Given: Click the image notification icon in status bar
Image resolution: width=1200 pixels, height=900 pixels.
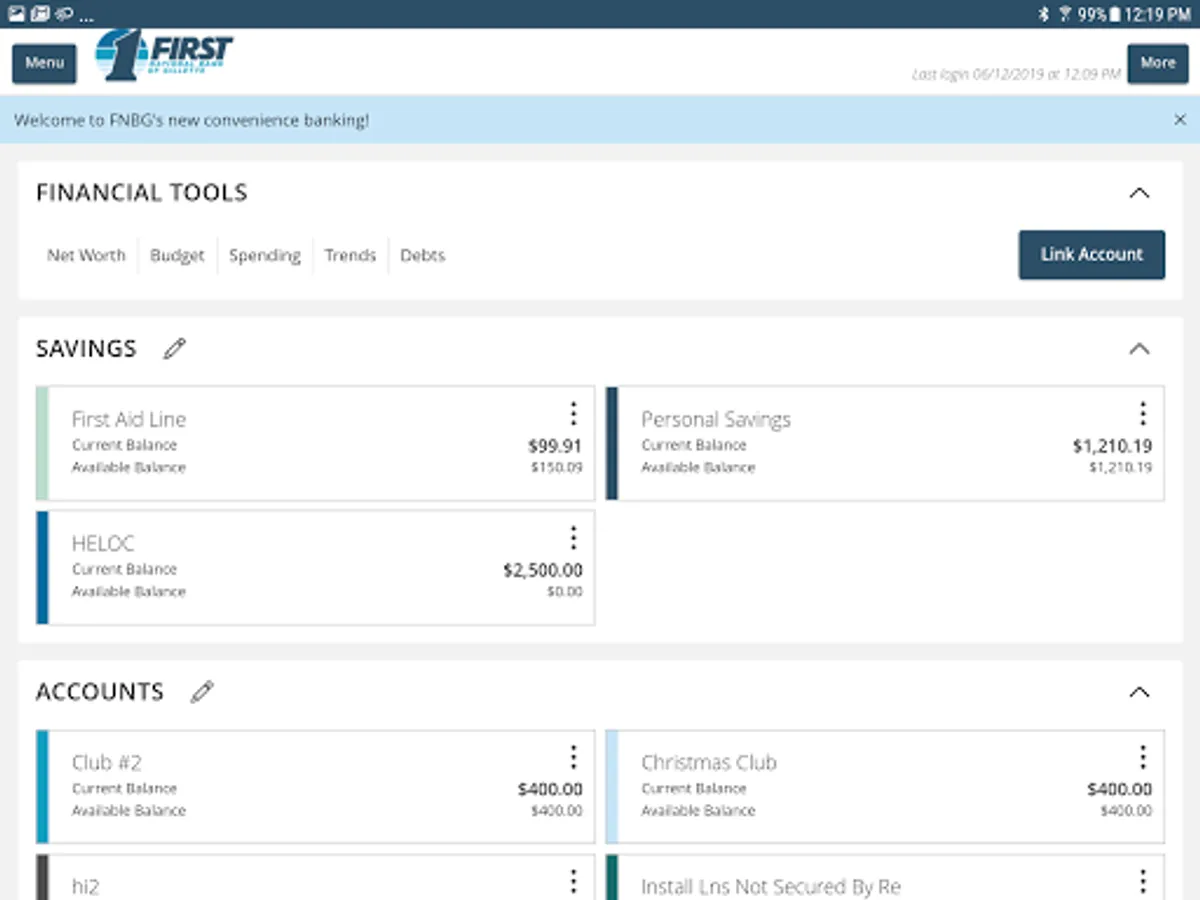Looking at the screenshot, I should click(15, 14).
